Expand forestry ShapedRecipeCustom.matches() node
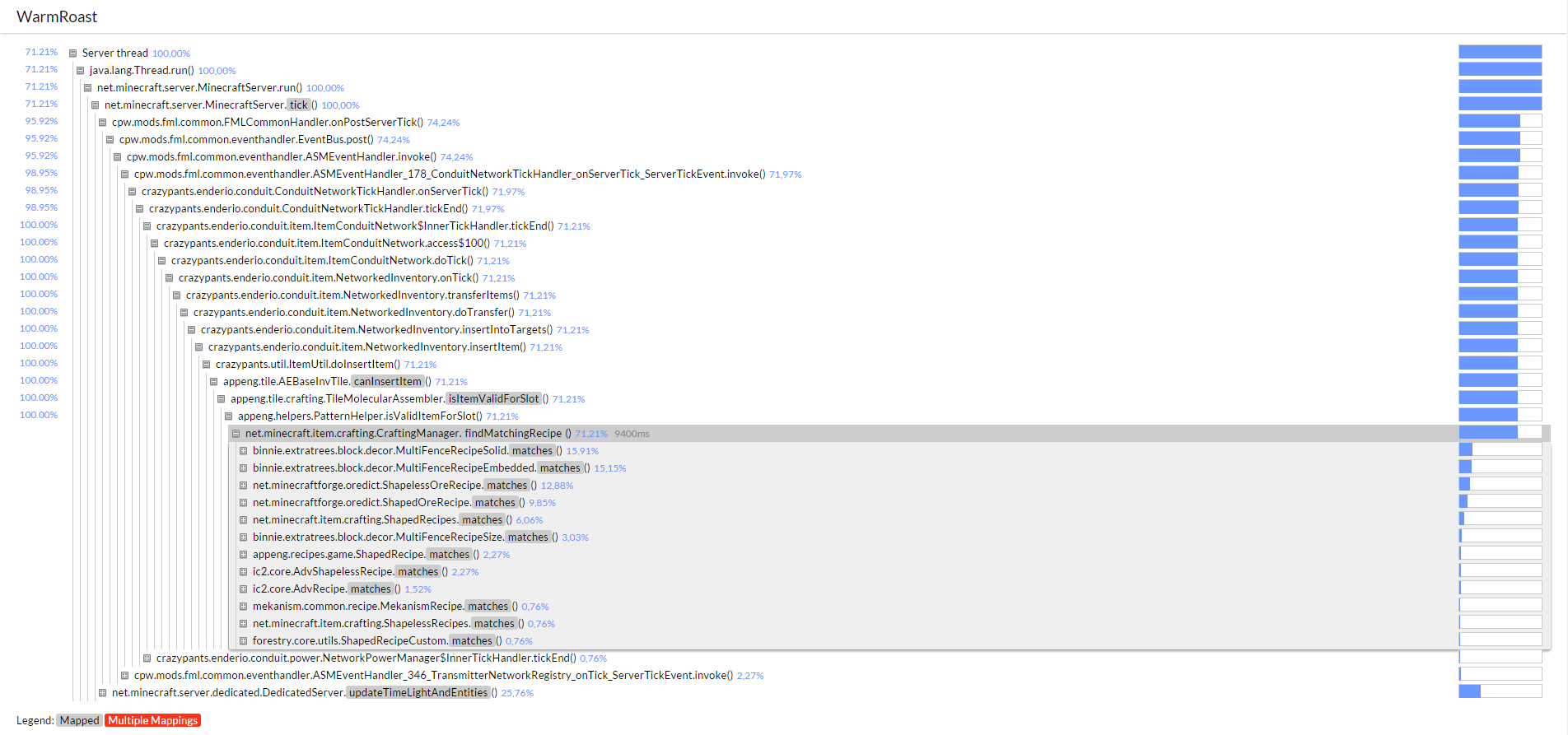 pos(243,641)
